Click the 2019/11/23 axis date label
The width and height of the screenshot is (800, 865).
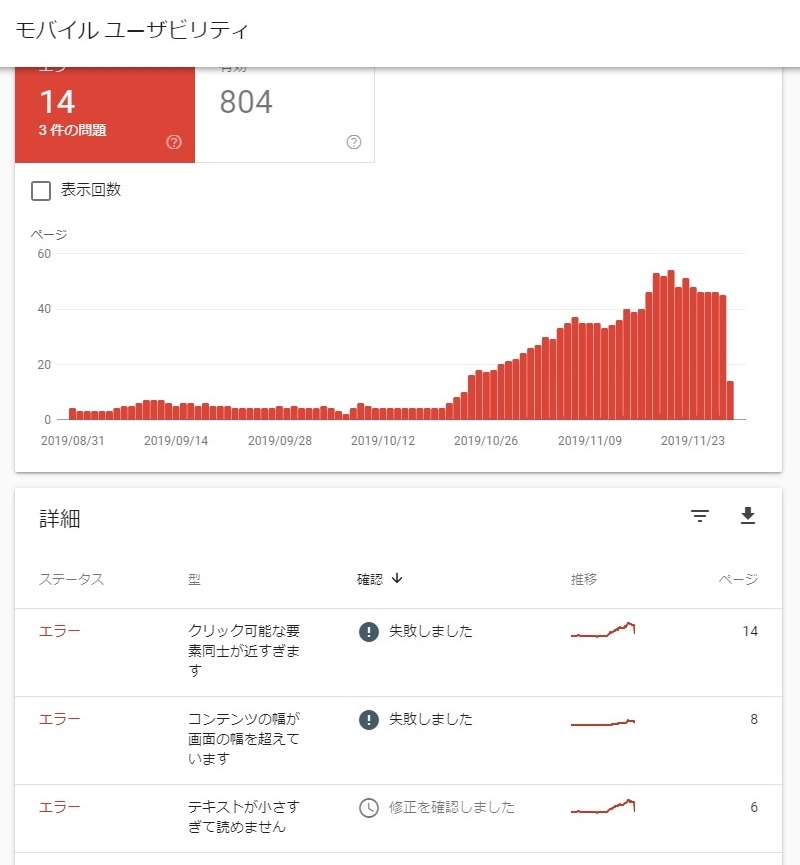693,441
